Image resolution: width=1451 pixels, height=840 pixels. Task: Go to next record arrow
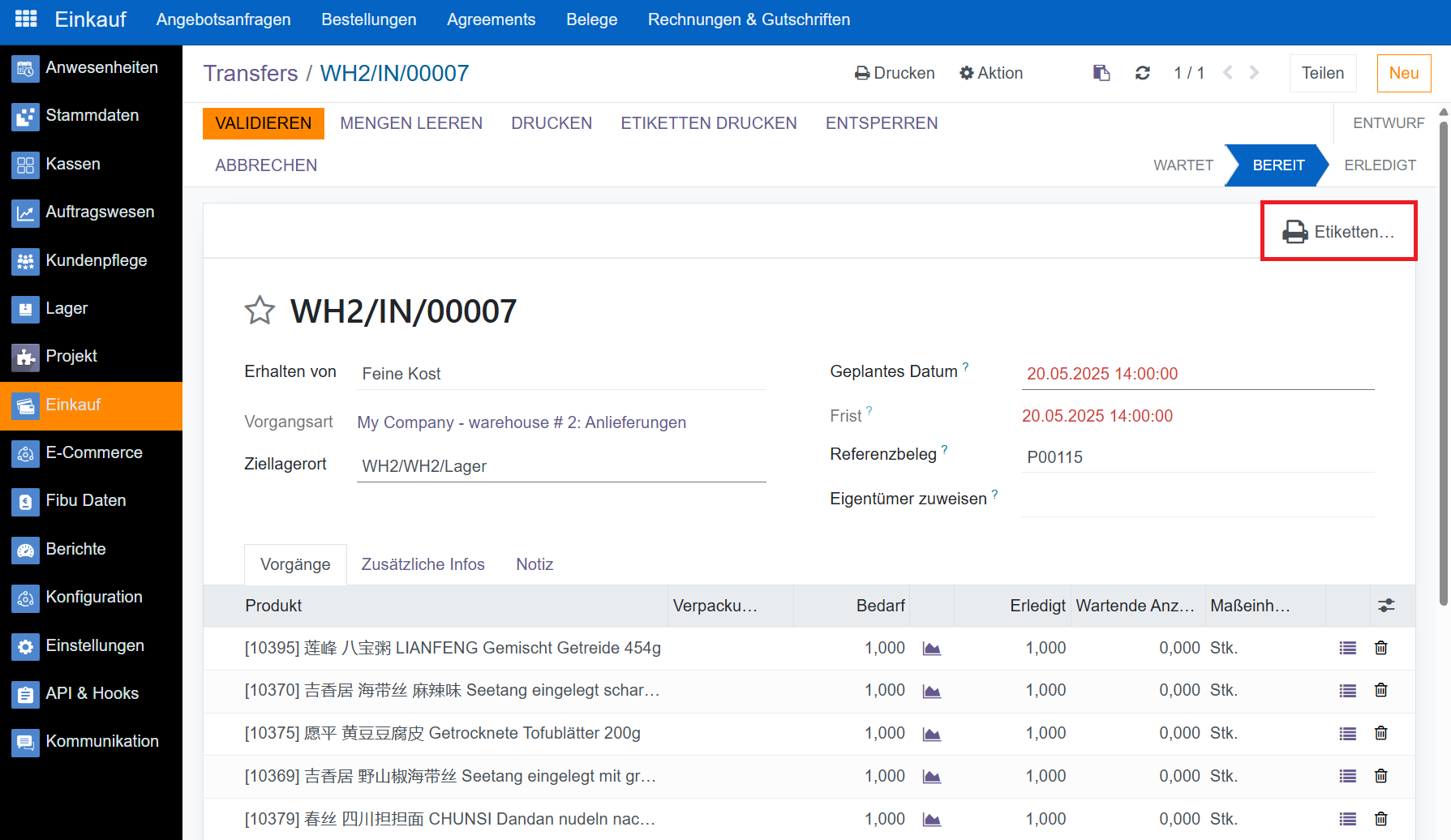point(1254,73)
